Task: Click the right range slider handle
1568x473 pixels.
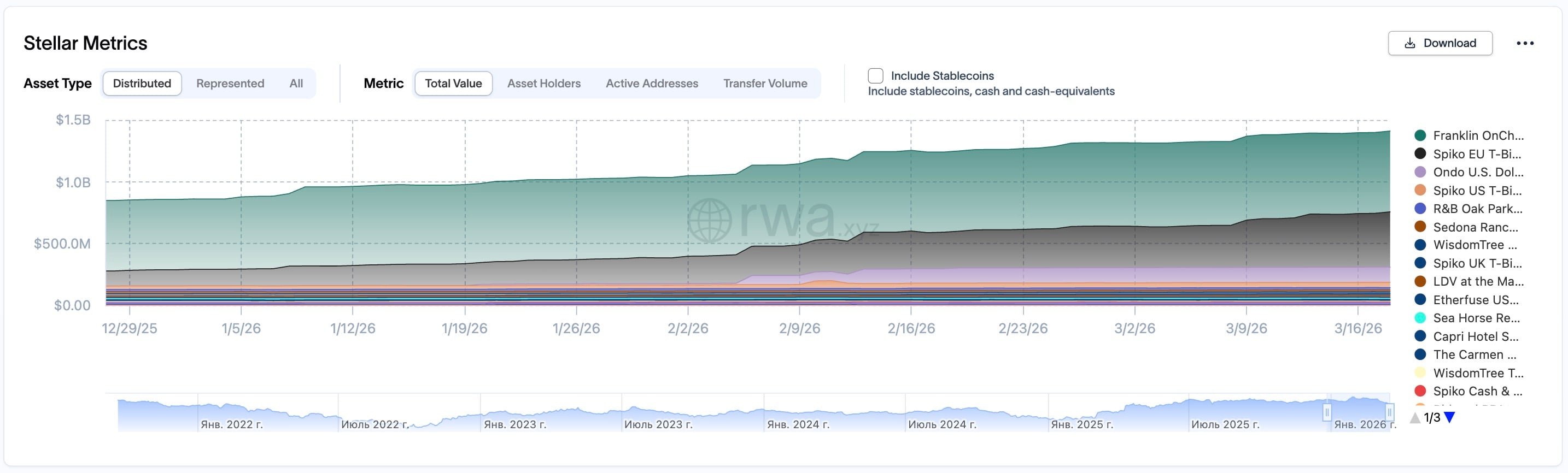Action: [x=1389, y=412]
